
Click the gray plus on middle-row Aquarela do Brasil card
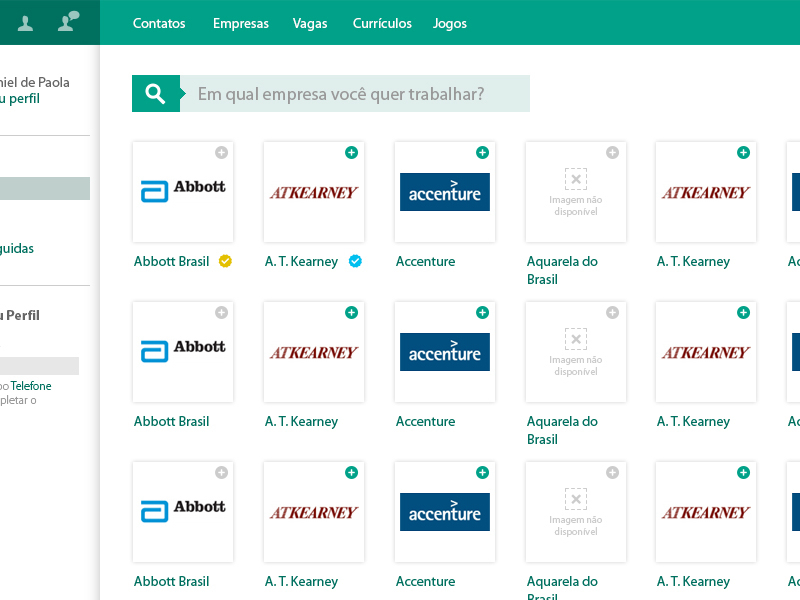pyautogui.click(x=612, y=313)
